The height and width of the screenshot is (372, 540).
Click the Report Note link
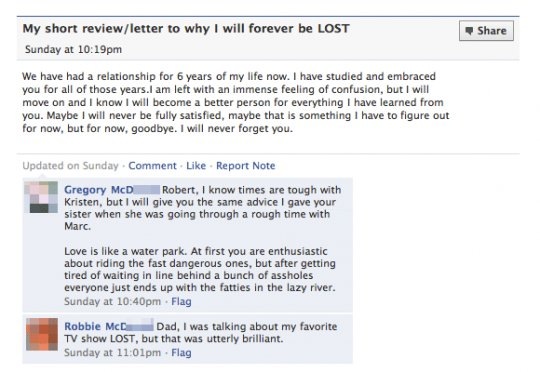pos(246,166)
